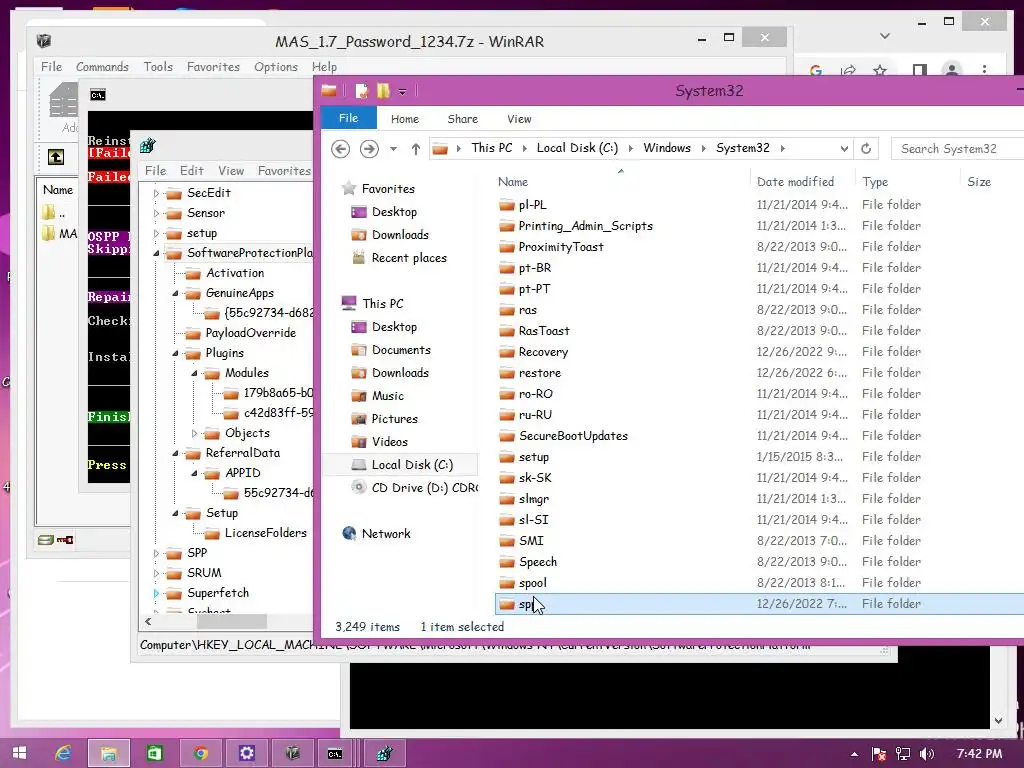The image size is (1024, 768).
Task: Open Music under This PC
Action: (x=387, y=396)
